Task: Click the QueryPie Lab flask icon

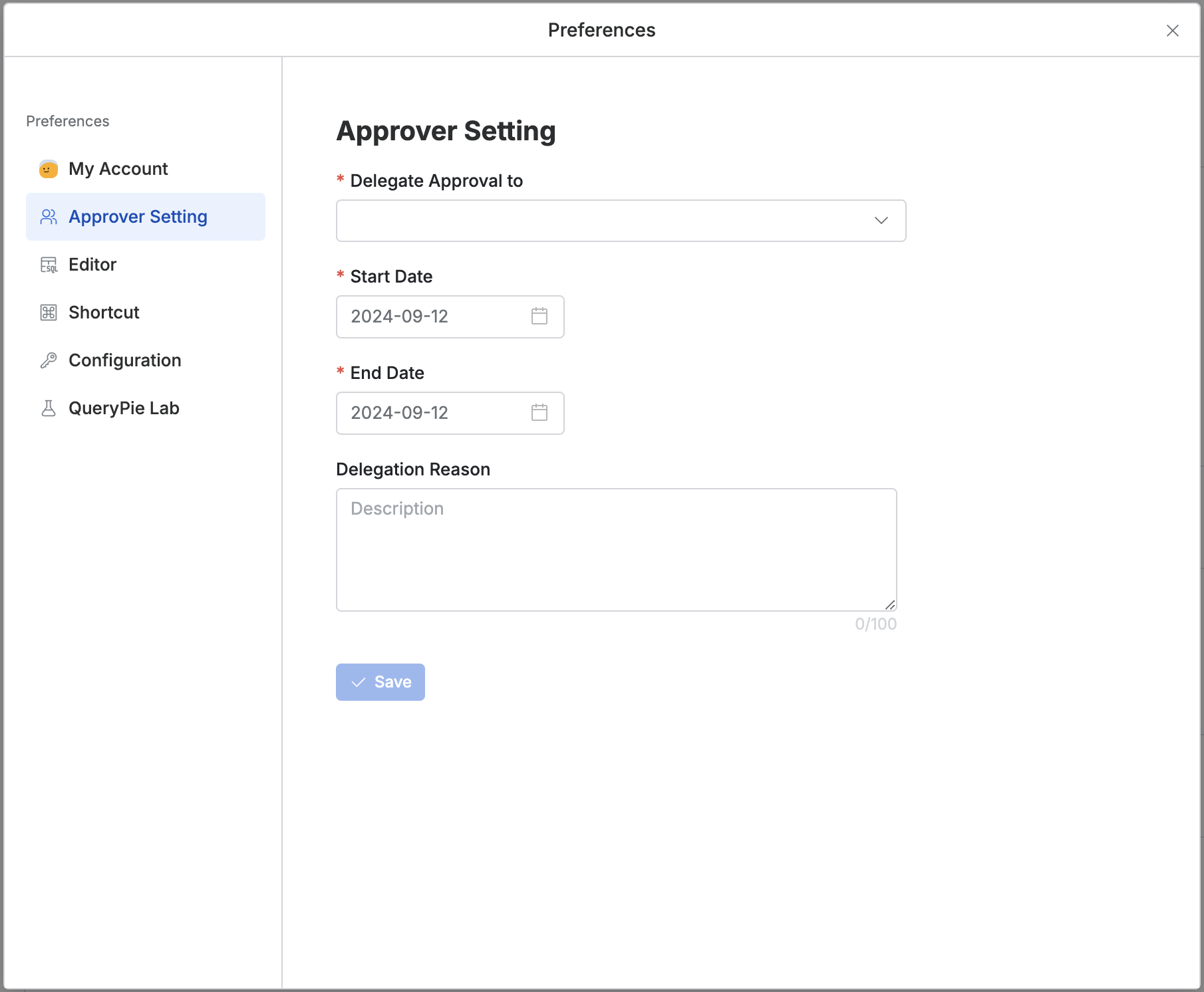Action: (49, 409)
